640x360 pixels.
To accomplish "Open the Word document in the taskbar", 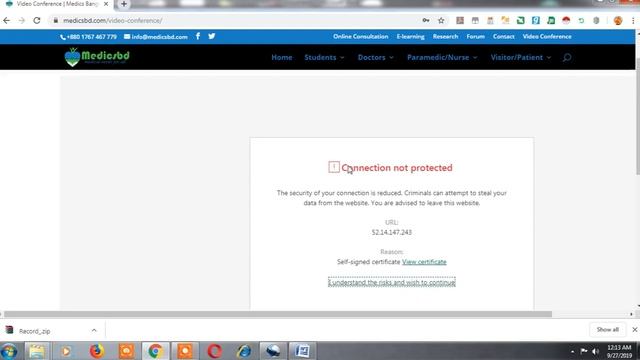I will point(302,351).
